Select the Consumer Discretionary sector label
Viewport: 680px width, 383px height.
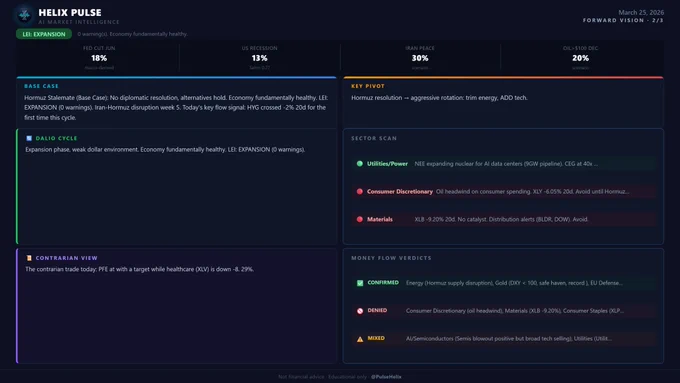[399, 191]
